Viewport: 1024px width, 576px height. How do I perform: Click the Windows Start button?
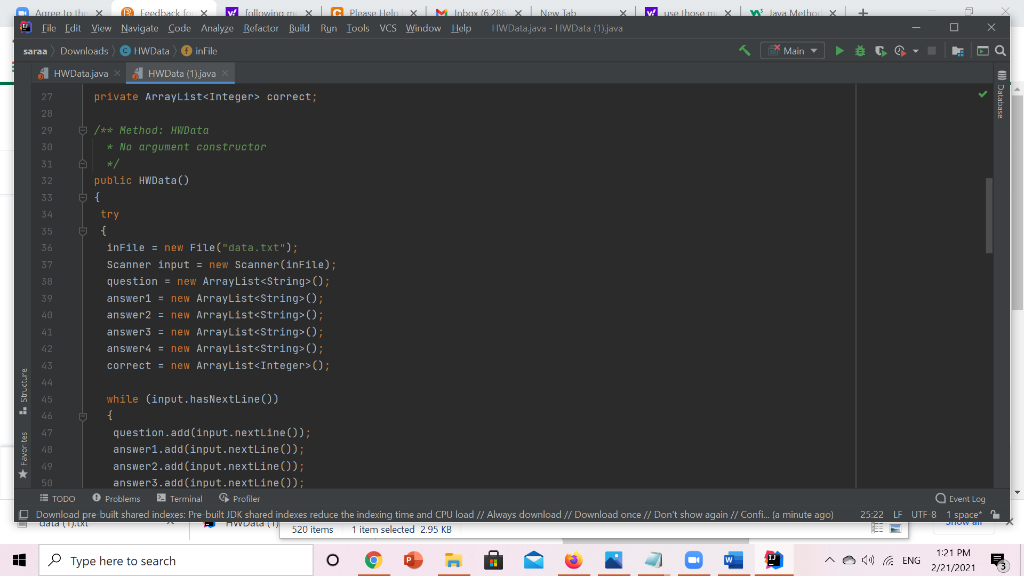tap(19, 560)
